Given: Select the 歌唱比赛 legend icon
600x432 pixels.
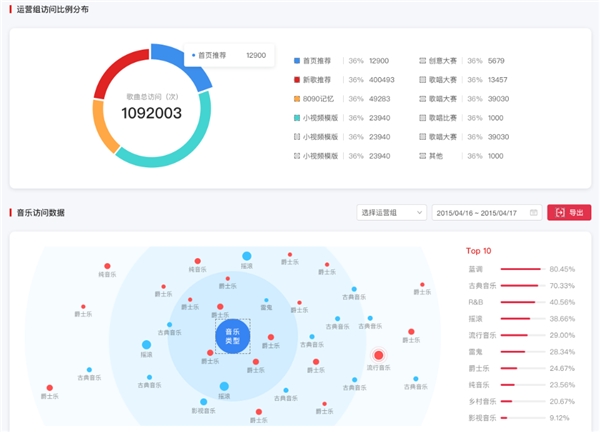Looking at the screenshot, I should [x=422, y=118].
